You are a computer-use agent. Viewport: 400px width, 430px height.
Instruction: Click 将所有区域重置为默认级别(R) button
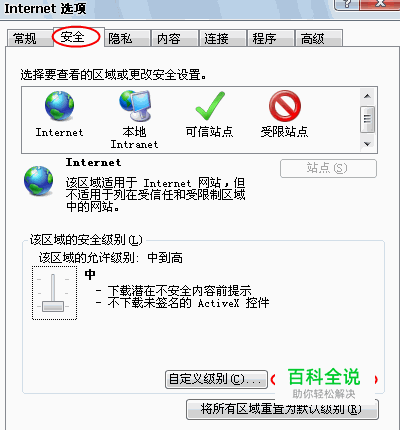tap(282, 409)
